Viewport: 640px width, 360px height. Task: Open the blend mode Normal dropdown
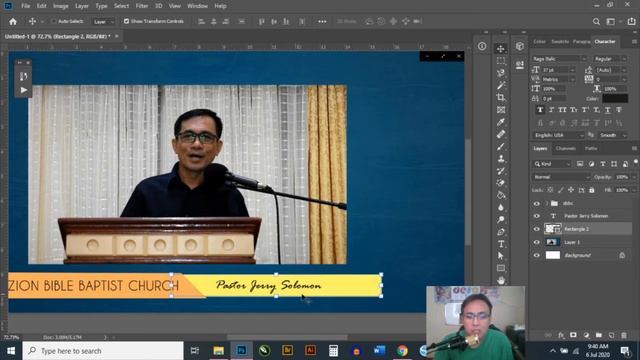pos(561,177)
